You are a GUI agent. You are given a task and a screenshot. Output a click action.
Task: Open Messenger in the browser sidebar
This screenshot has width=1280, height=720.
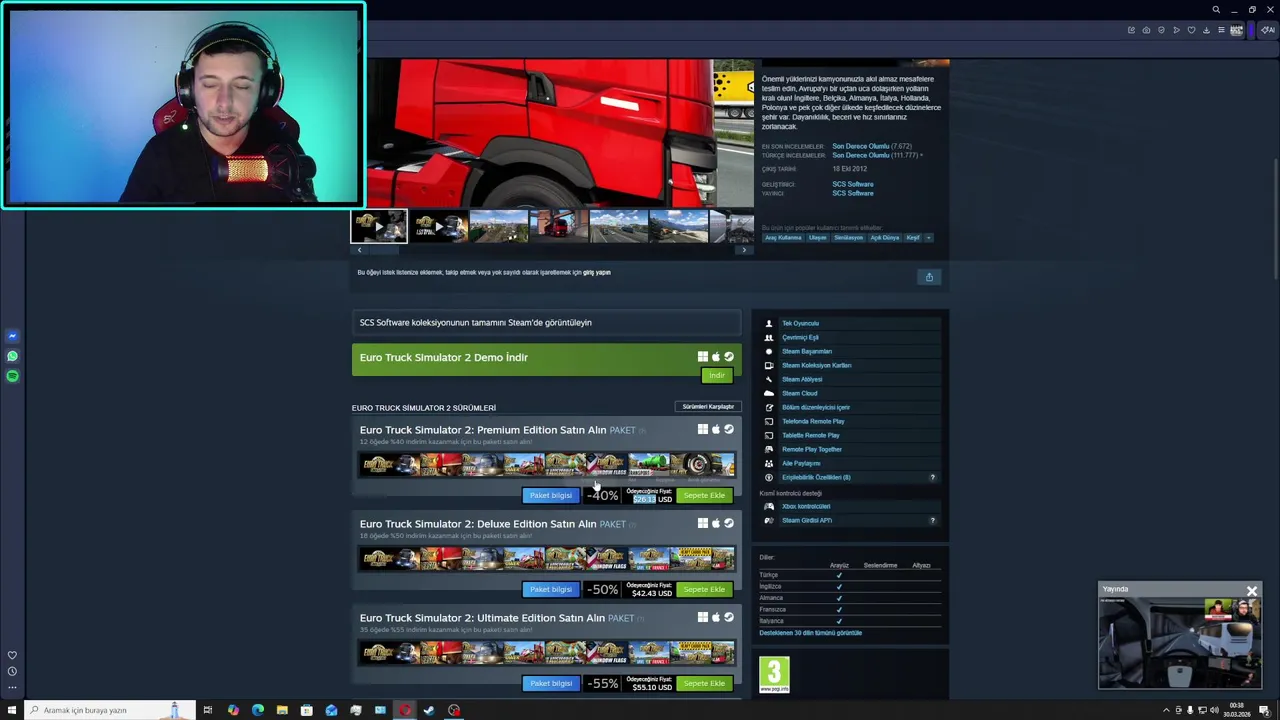[x=12, y=336]
